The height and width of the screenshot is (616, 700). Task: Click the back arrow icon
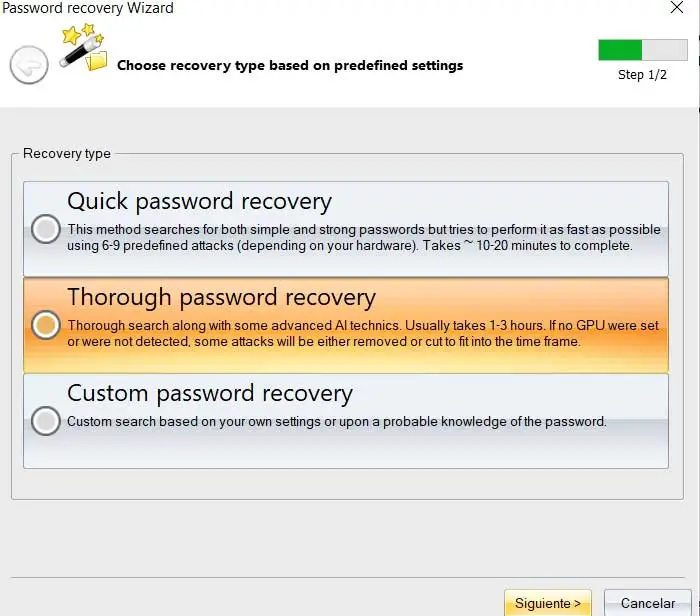29,66
